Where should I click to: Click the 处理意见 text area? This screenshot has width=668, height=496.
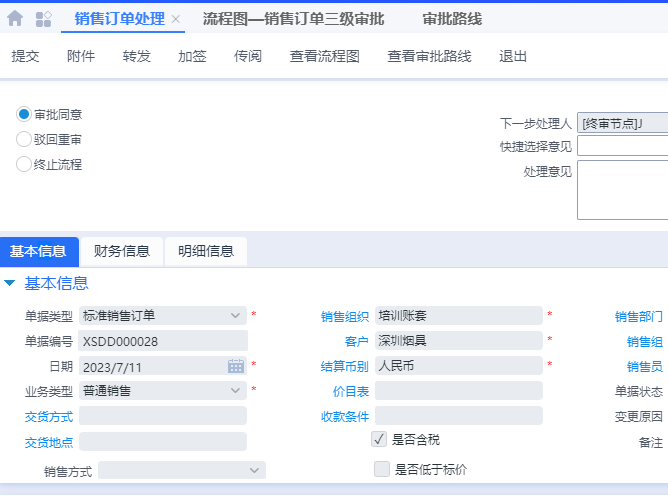click(x=622, y=189)
